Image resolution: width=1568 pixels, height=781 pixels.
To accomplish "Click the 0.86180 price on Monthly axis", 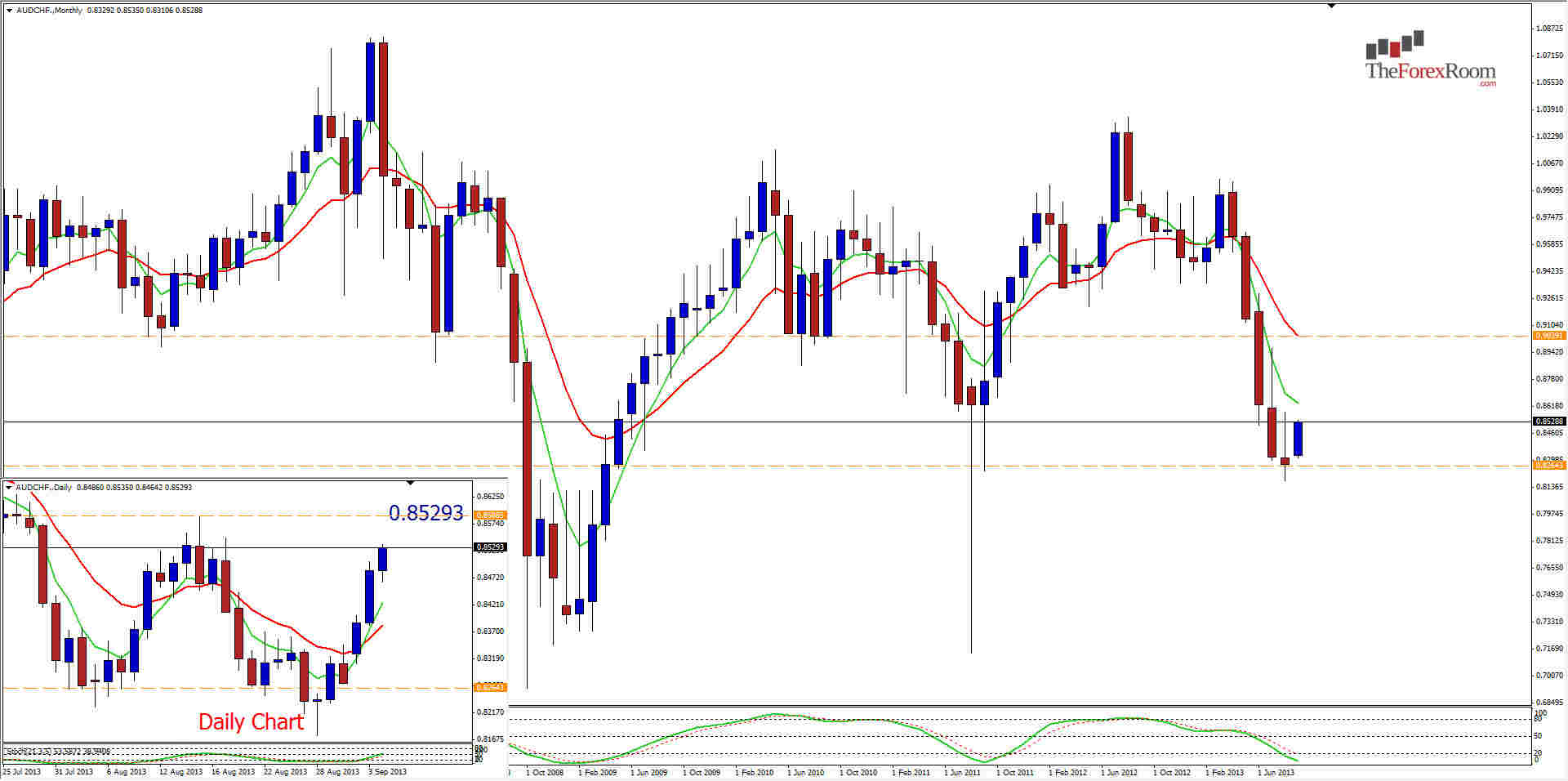I will [x=1549, y=406].
